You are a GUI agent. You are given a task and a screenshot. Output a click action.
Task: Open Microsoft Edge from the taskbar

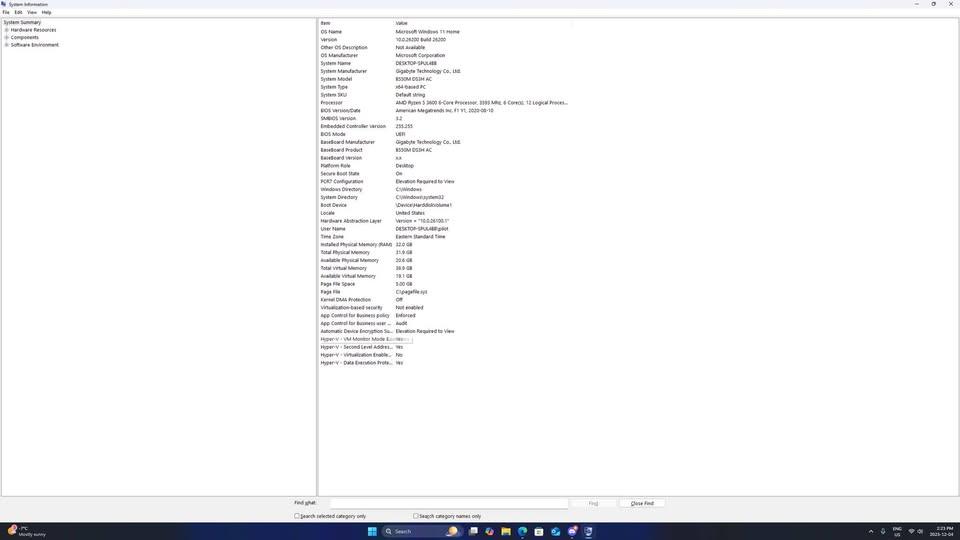pyautogui.click(x=522, y=531)
